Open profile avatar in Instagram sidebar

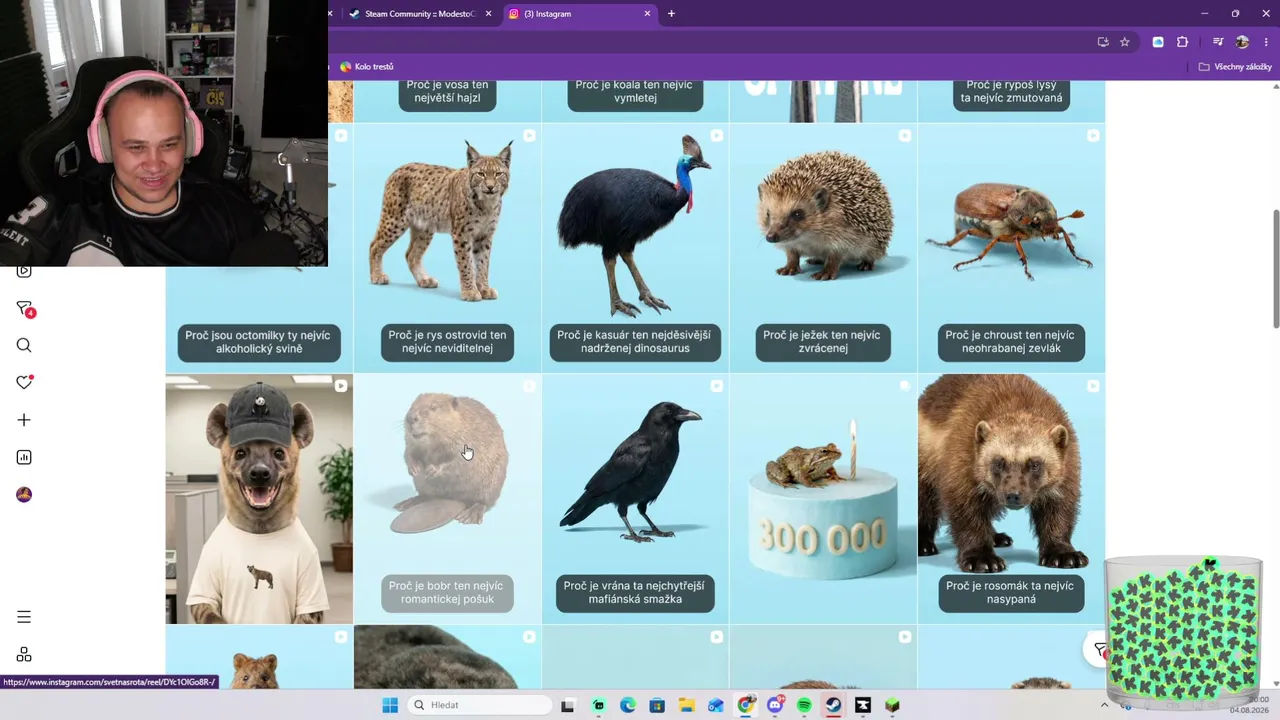(x=24, y=495)
